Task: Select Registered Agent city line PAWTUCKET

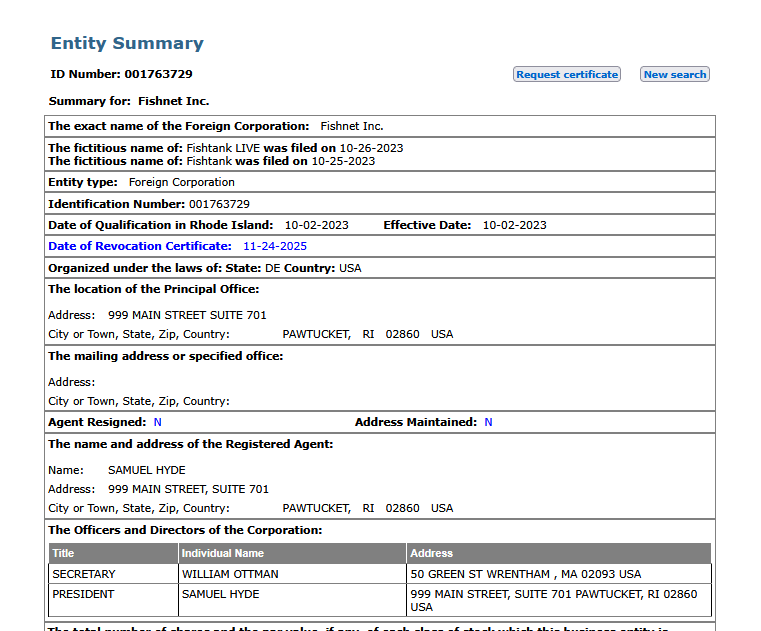Action: [x=367, y=508]
